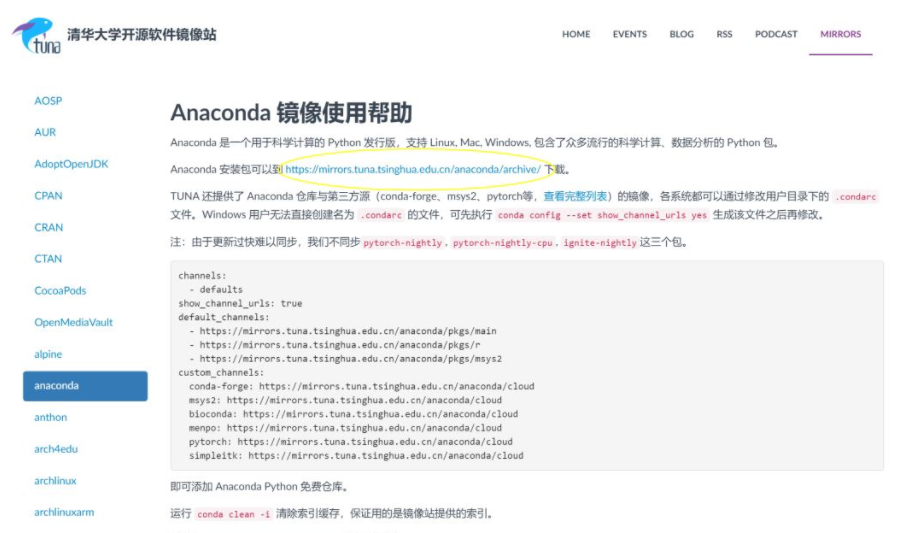Click the Anaconda archive download URL
The image size is (920, 533).
click(x=412, y=169)
